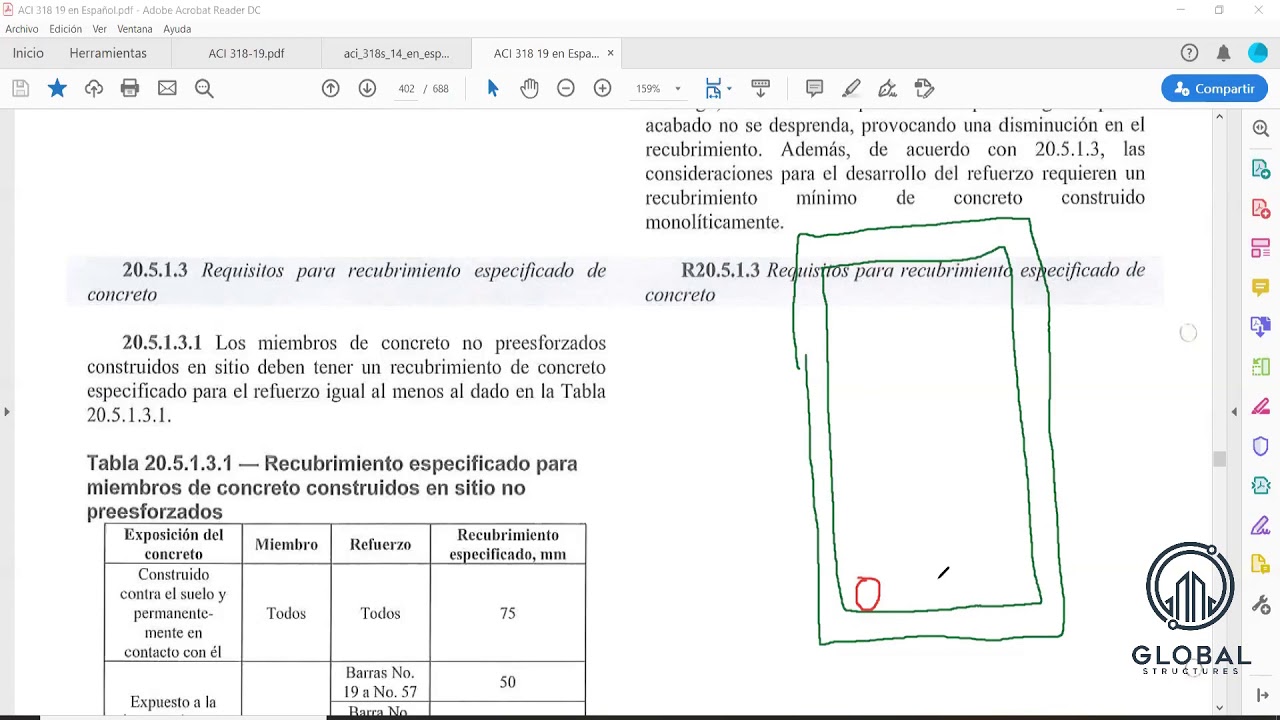Click the Compartir button
The width and height of the screenshot is (1280, 720).
click(x=1214, y=89)
